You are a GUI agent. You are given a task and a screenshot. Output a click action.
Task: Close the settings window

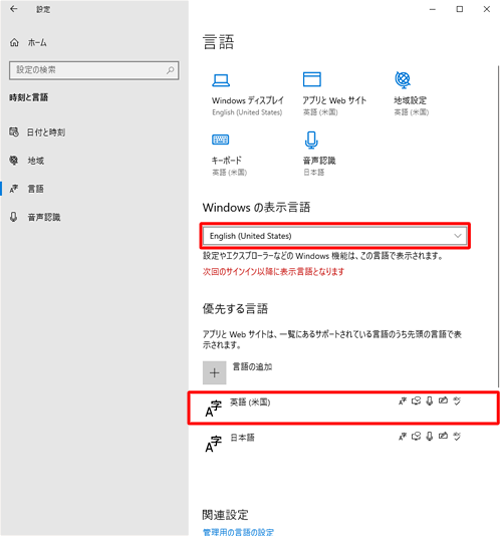(487, 9)
